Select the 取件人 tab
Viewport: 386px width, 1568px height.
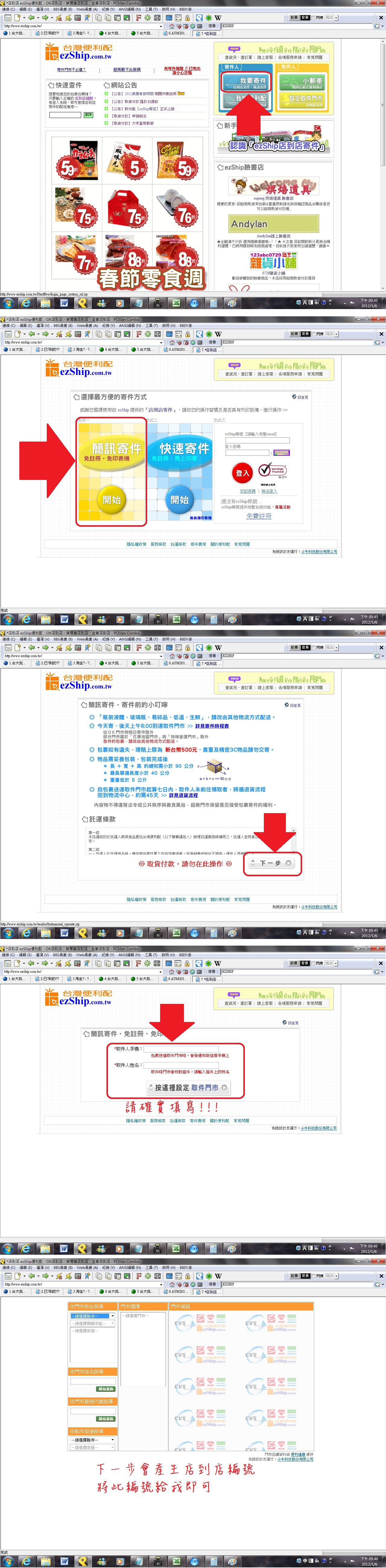pos(288,67)
